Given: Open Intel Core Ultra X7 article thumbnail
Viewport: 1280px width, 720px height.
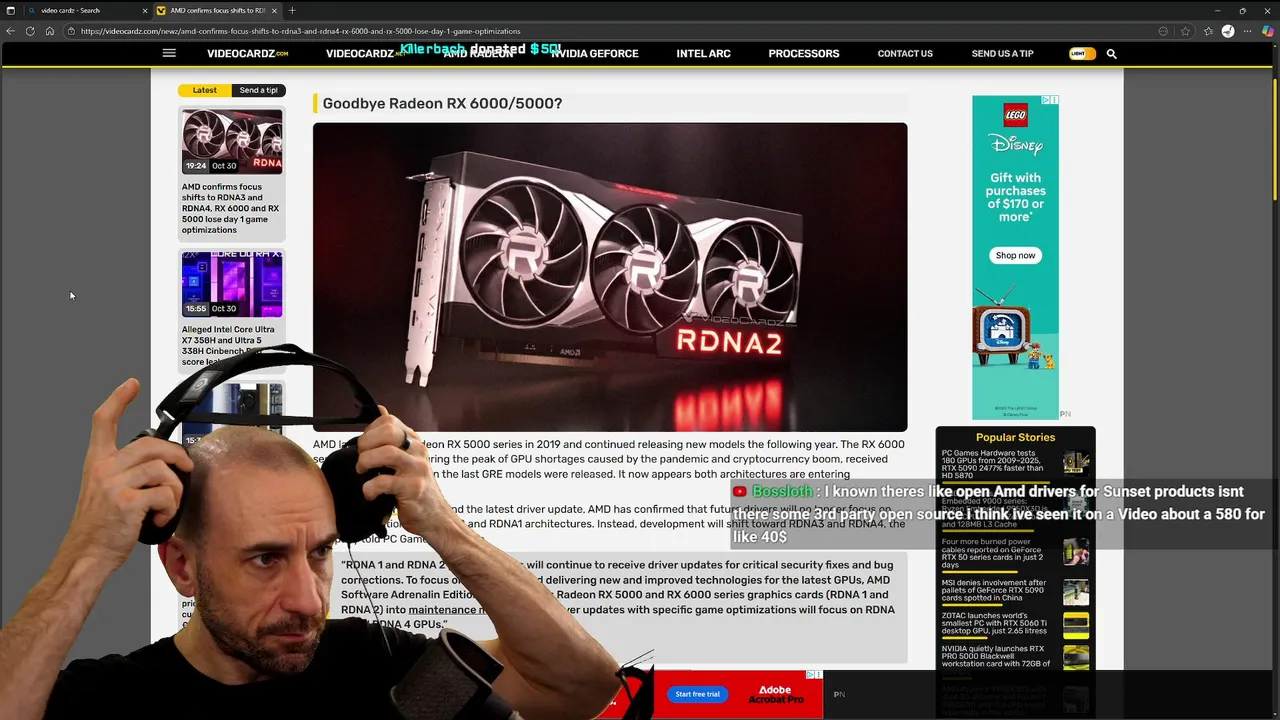Looking at the screenshot, I should (x=232, y=284).
